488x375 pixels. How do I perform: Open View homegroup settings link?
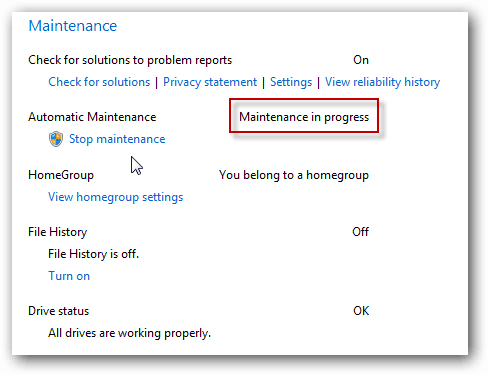116,197
